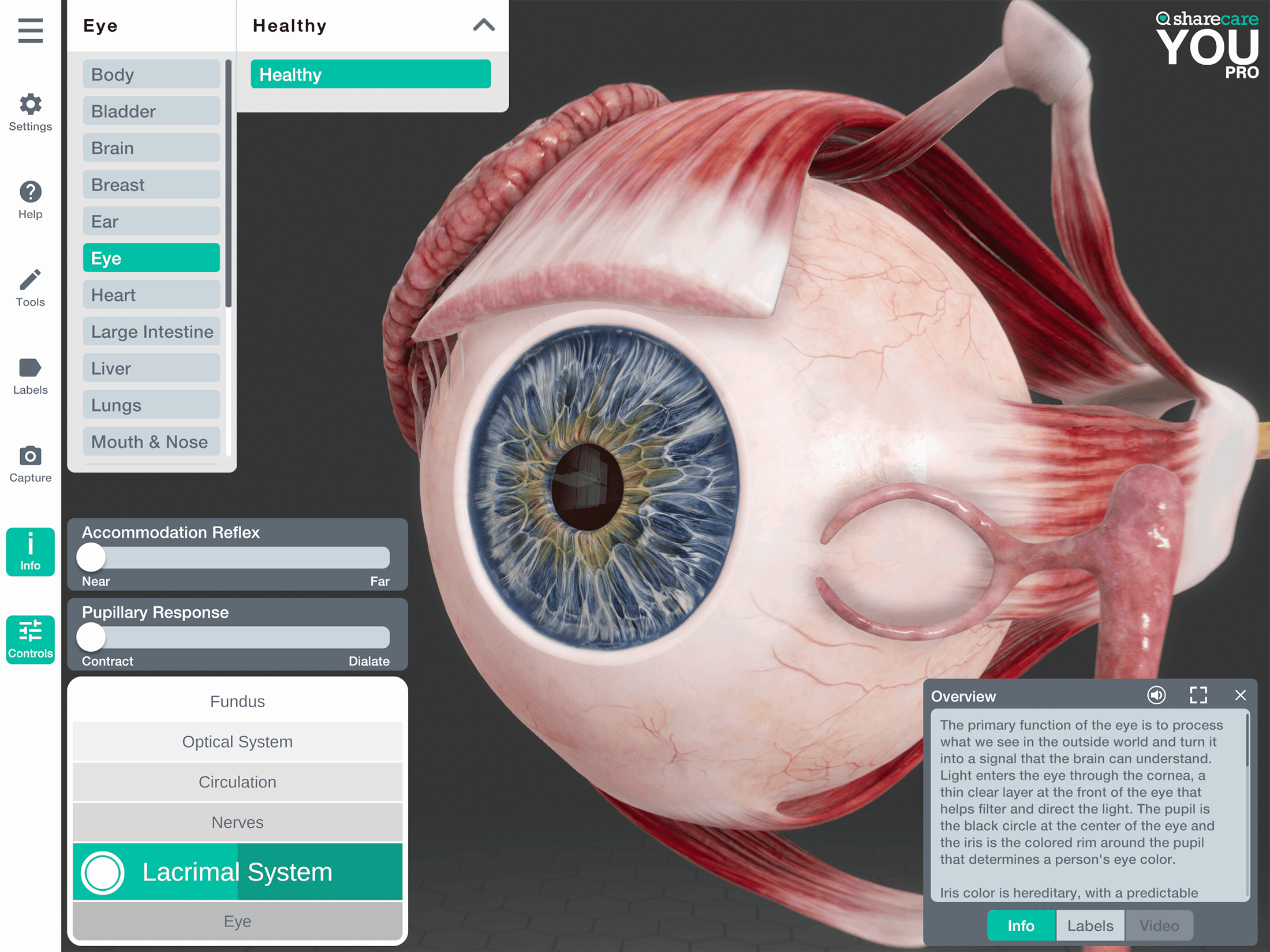Choose Heart from the organ list
The height and width of the screenshot is (952, 1270).
(151, 295)
